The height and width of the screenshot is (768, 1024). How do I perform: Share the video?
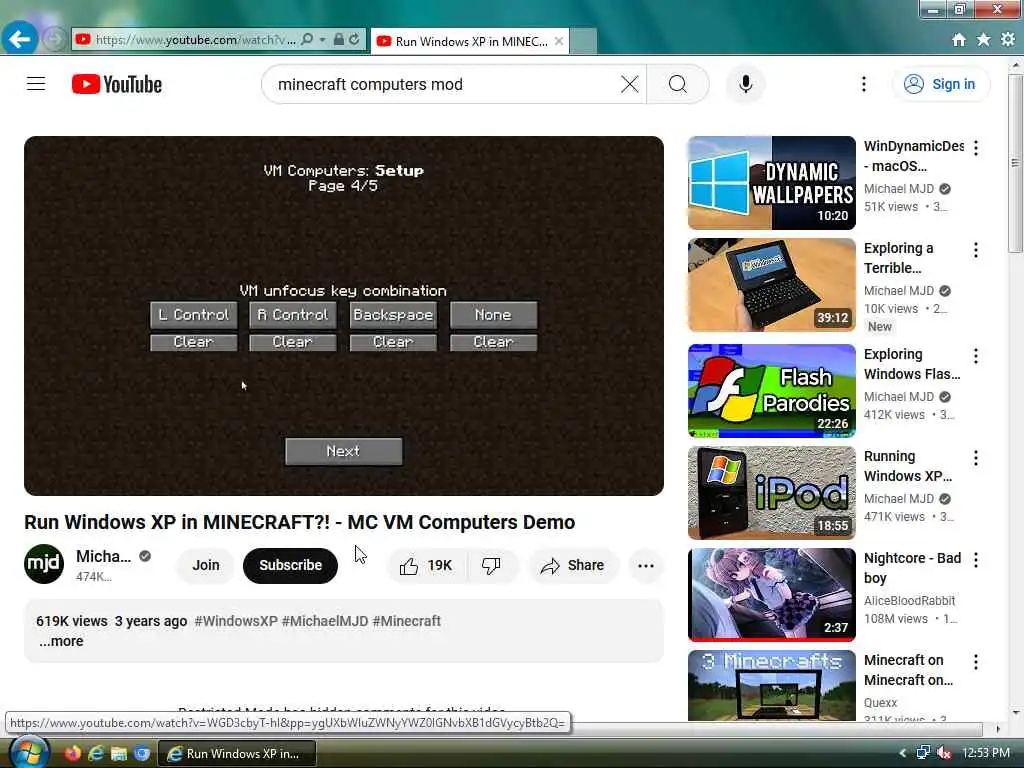click(572, 566)
